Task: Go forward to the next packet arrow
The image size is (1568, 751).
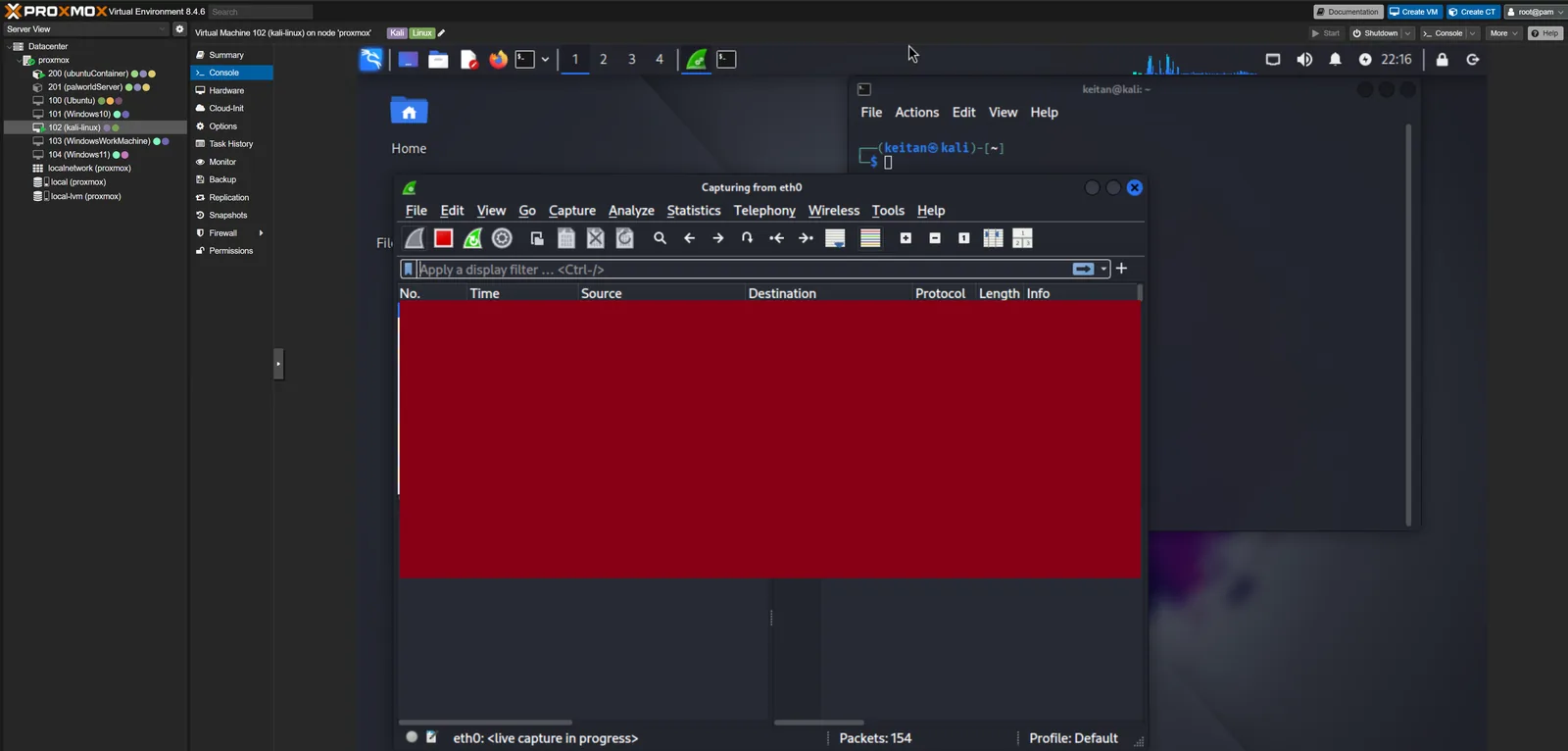Action: (x=718, y=238)
